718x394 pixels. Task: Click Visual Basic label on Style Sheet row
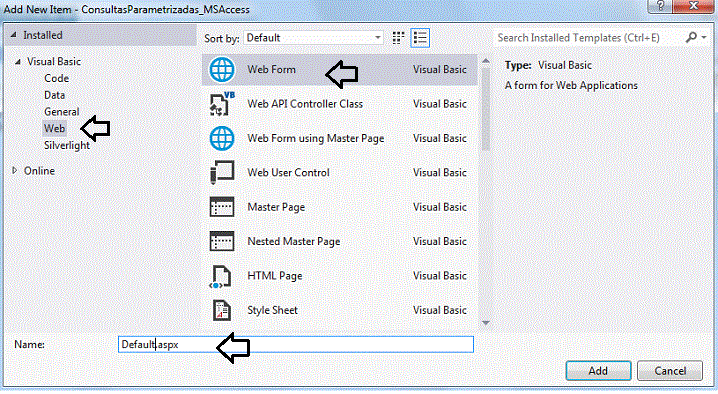click(440, 310)
